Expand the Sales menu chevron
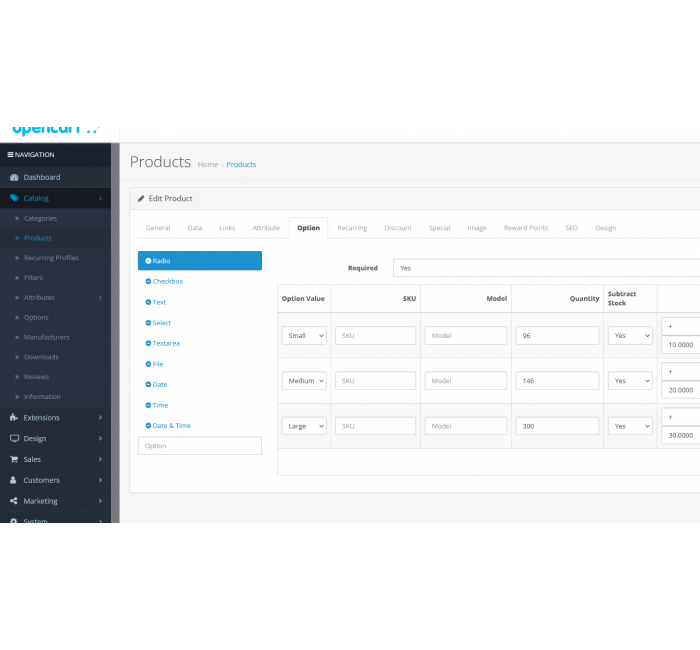Screen dimensions: 700x650 (100, 459)
